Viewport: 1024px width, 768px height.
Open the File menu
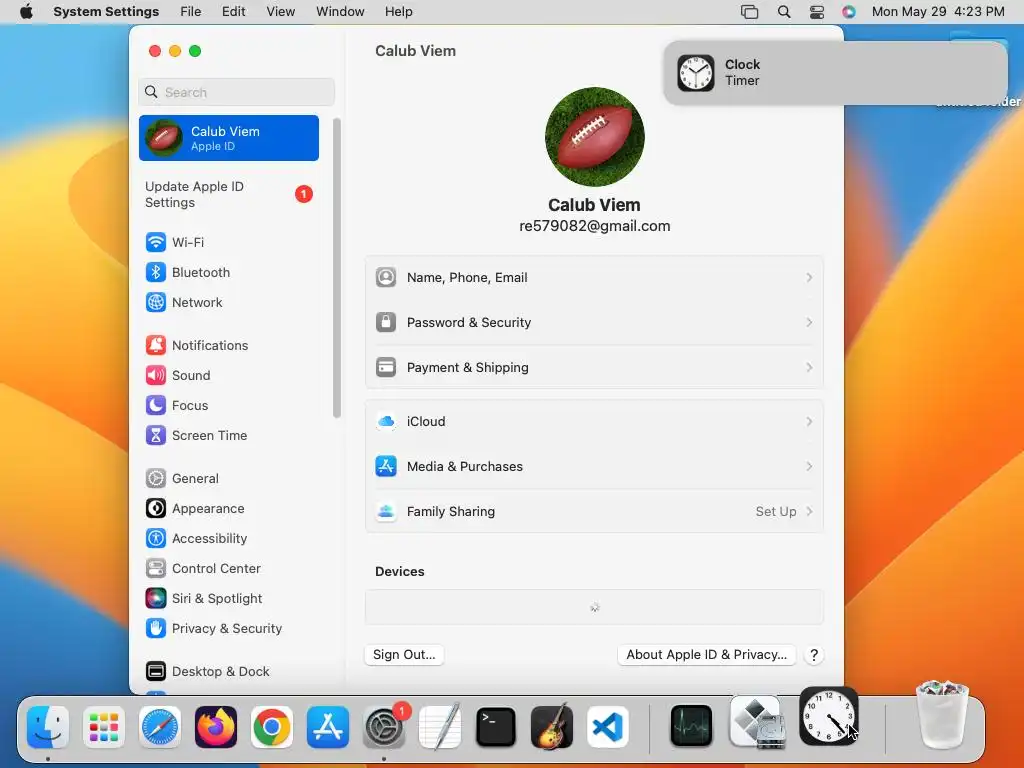coord(191,12)
